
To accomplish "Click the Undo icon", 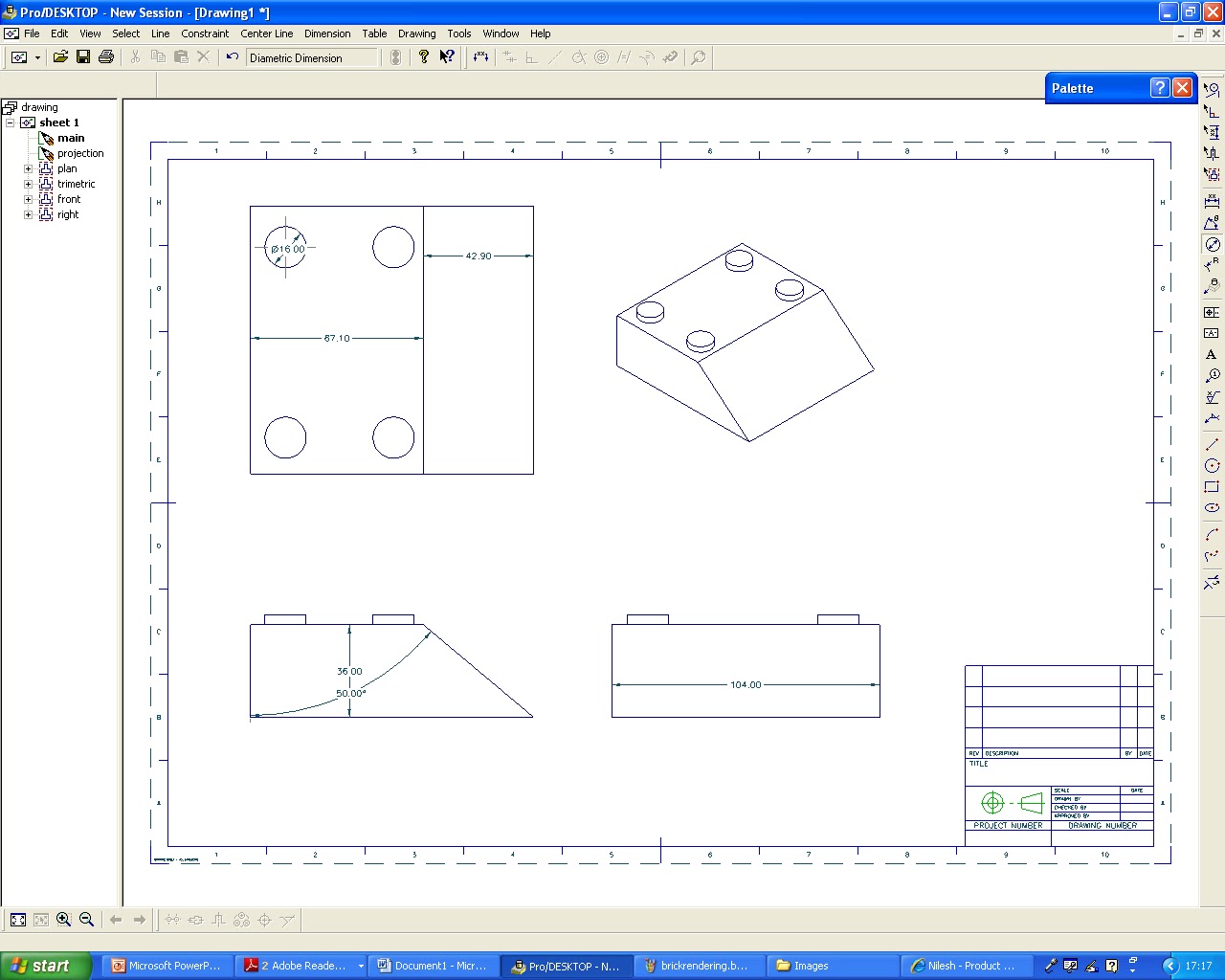I will point(231,57).
